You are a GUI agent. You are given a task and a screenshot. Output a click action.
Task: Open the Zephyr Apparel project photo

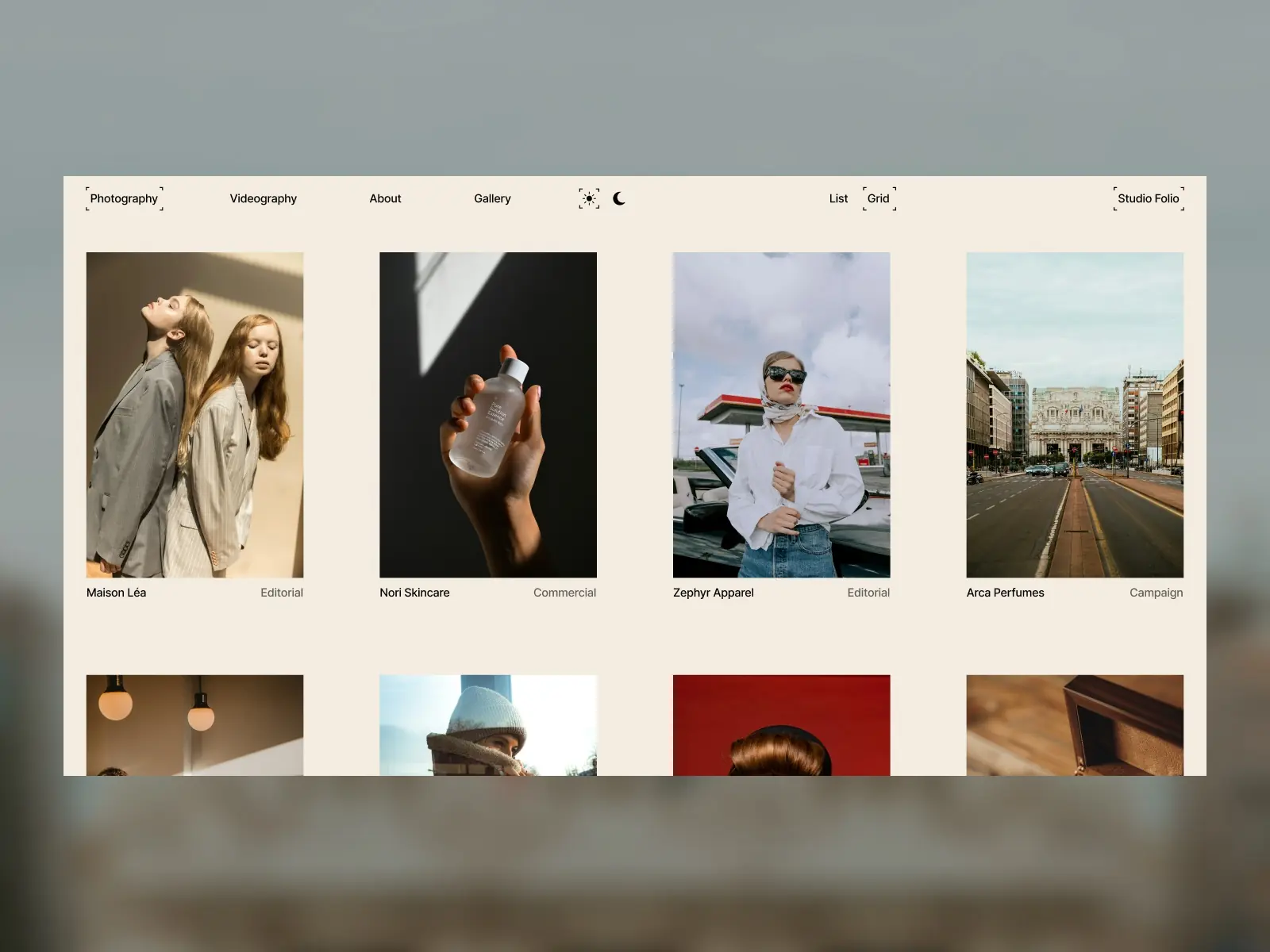(x=782, y=415)
